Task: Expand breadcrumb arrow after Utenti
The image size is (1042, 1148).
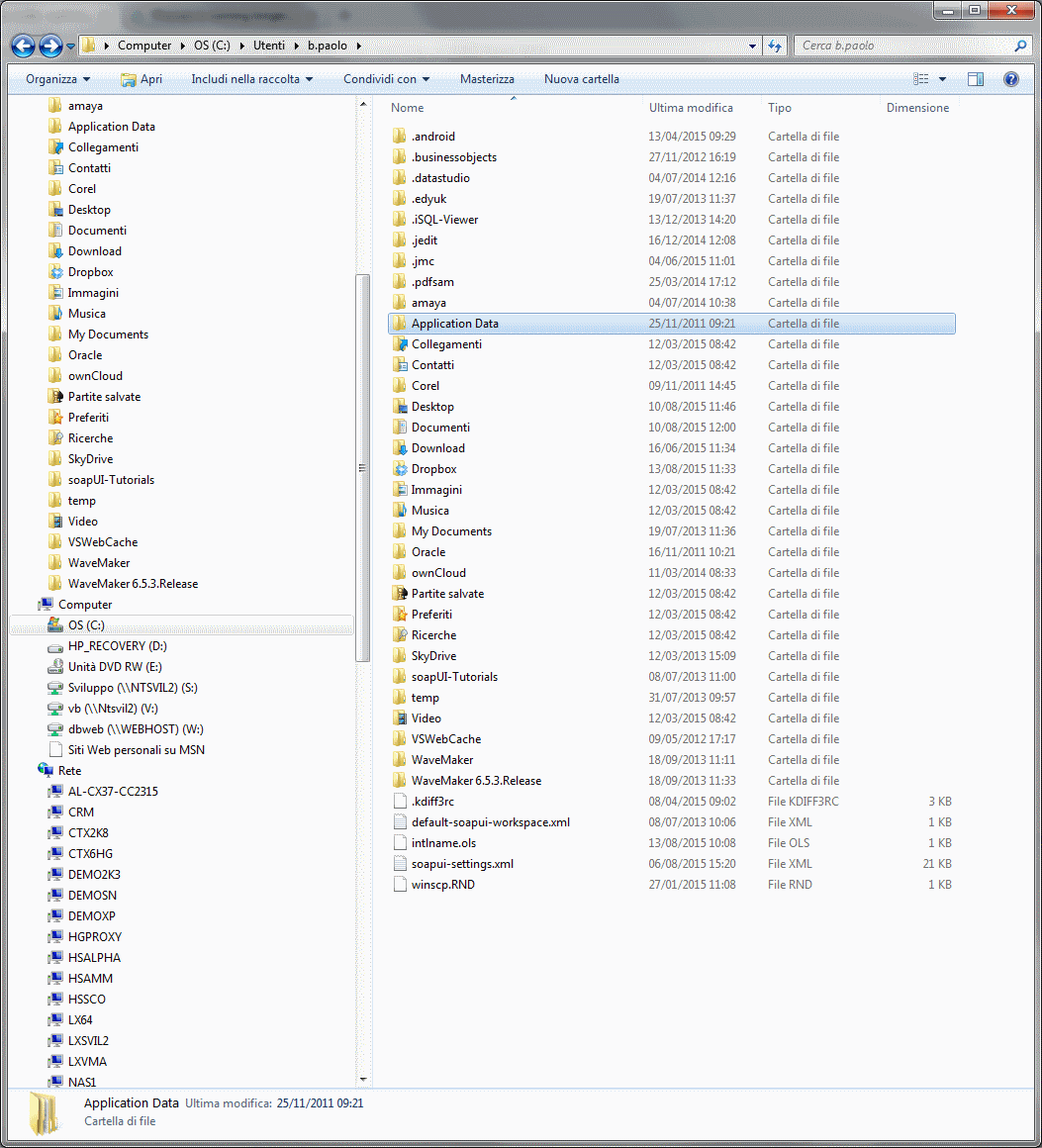Action: pos(297,46)
